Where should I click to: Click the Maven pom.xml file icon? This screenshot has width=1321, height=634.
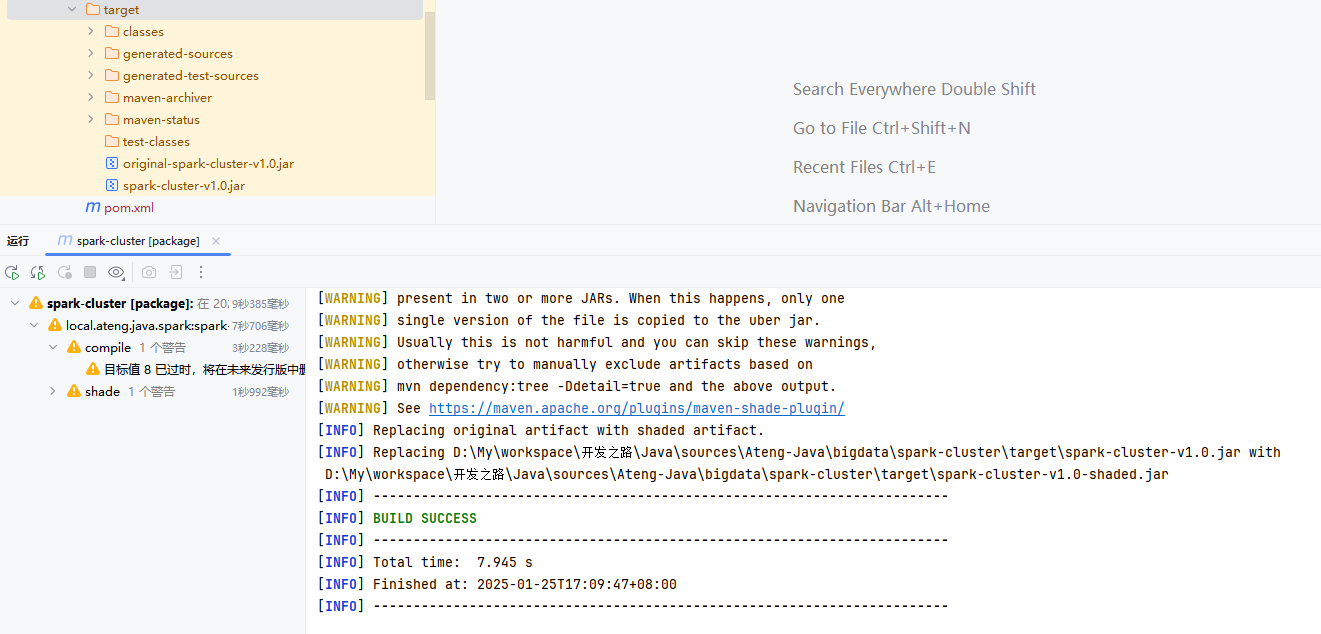93,208
